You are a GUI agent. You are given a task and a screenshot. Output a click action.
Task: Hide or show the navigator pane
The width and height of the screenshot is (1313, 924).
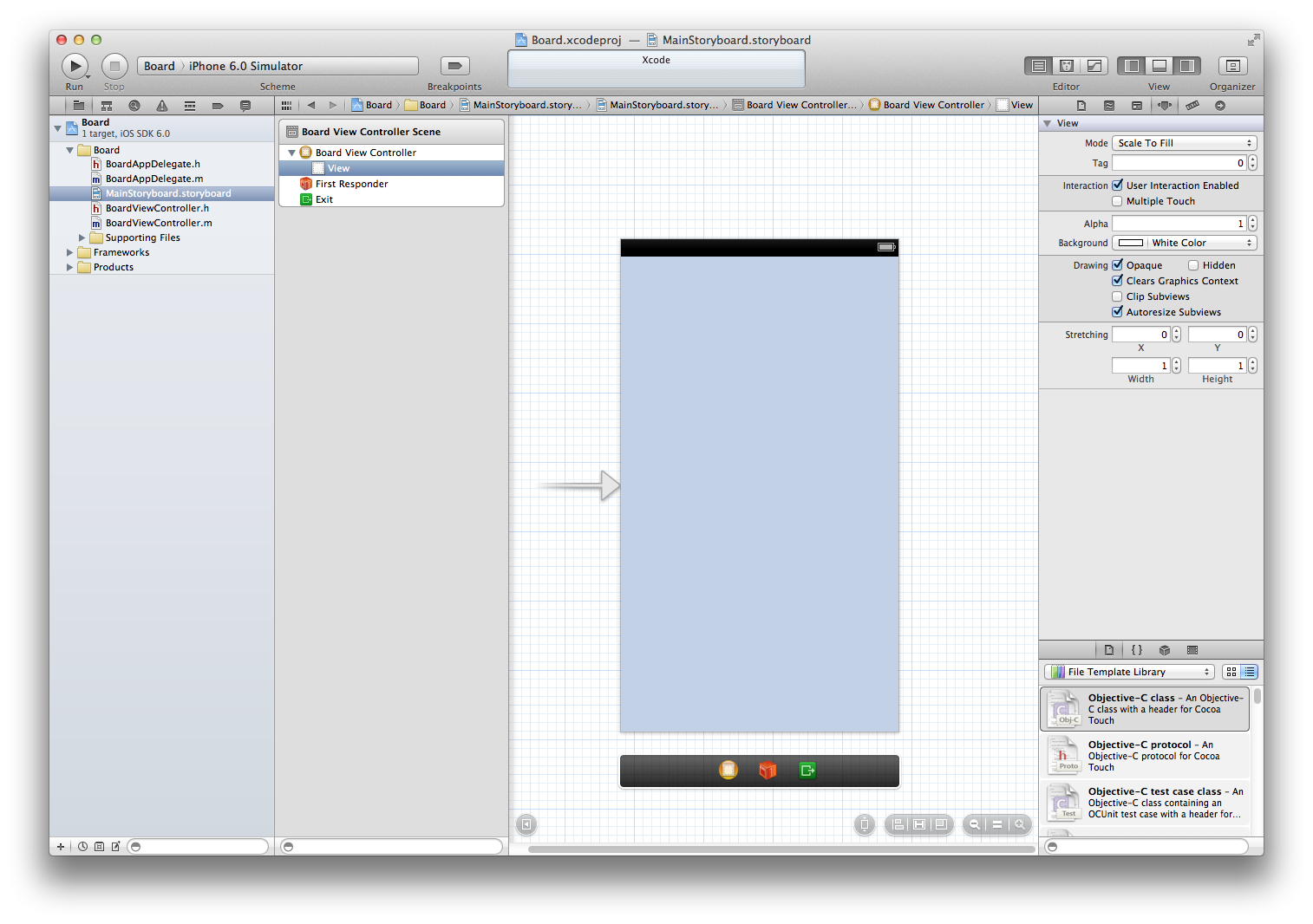point(1132,66)
